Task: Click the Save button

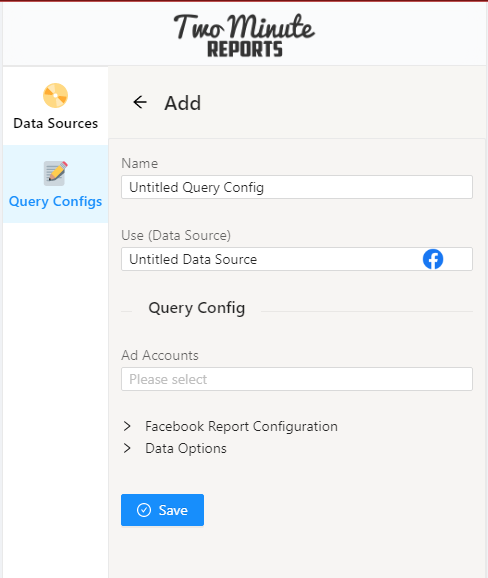Action: point(162,510)
